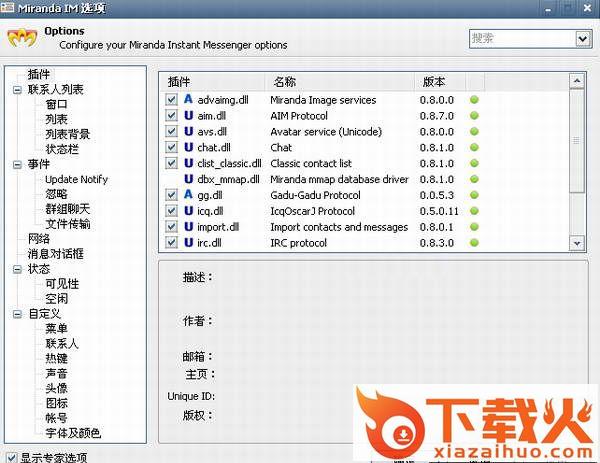The height and width of the screenshot is (463, 600).
Task: Click green status dot for dbx_mmap.dll
Action: pyautogui.click(x=474, y=179)
